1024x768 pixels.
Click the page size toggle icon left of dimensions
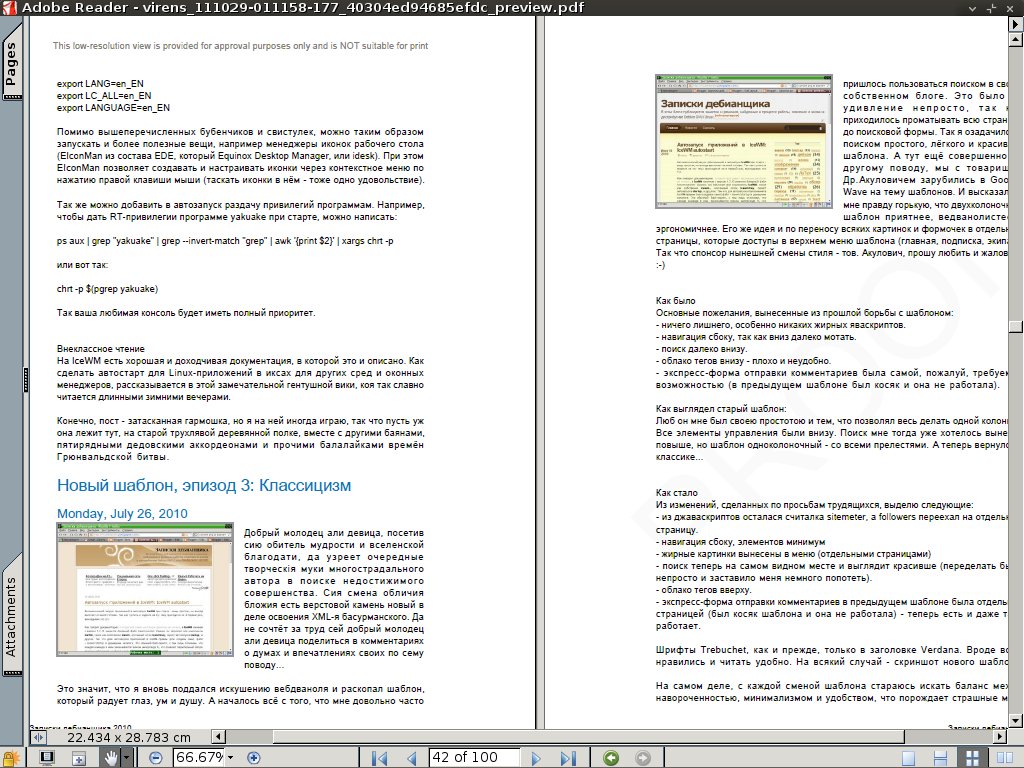38,737
